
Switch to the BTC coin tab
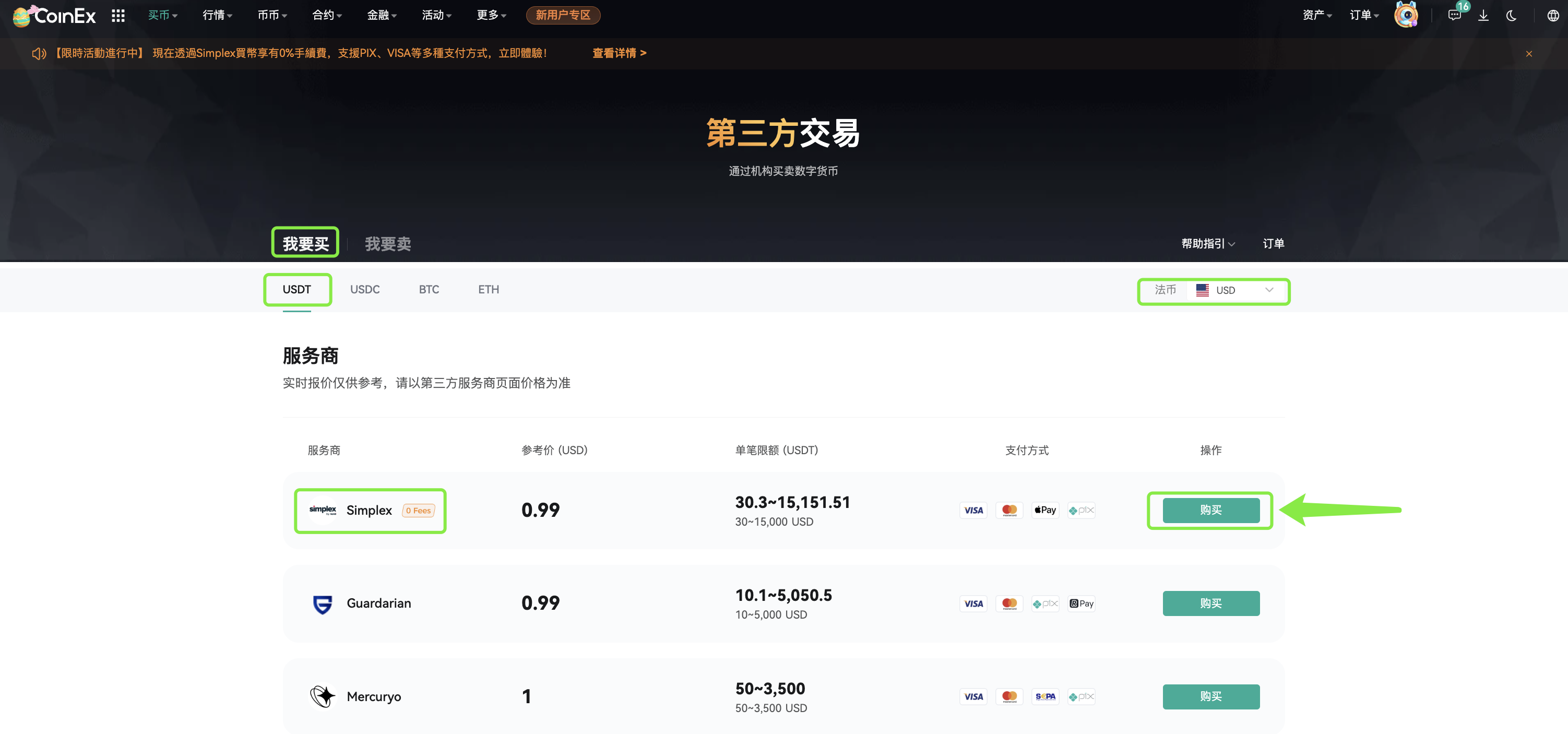[429, 290]
